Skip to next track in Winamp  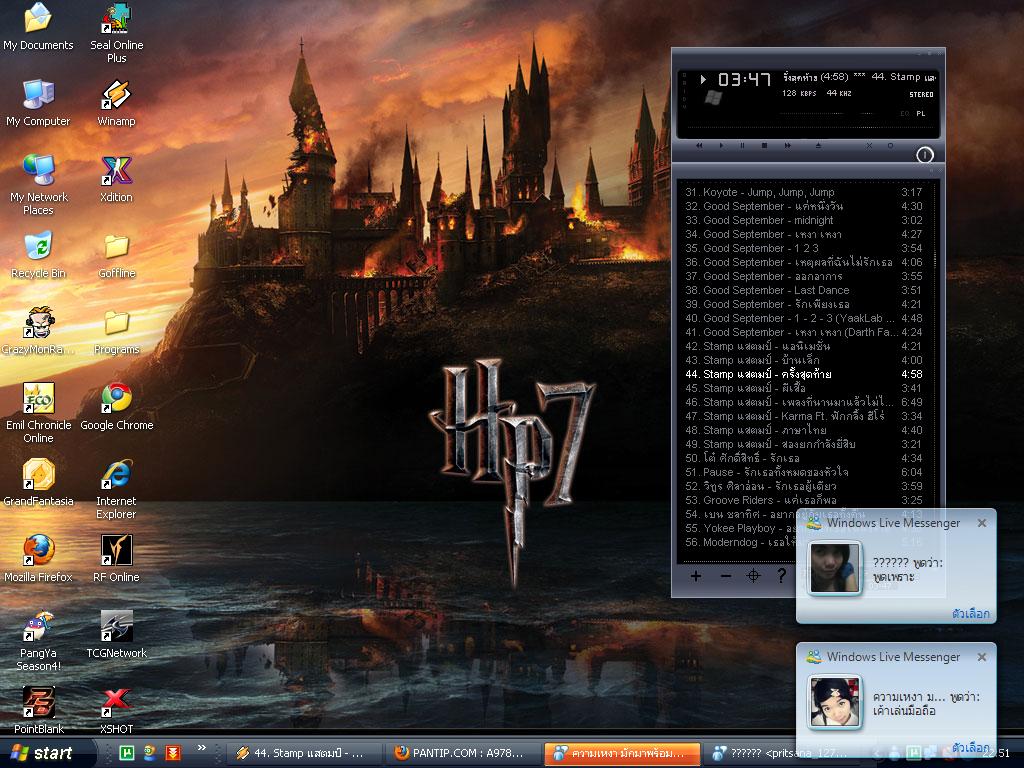pyautogui.click(x=787, y=146)
